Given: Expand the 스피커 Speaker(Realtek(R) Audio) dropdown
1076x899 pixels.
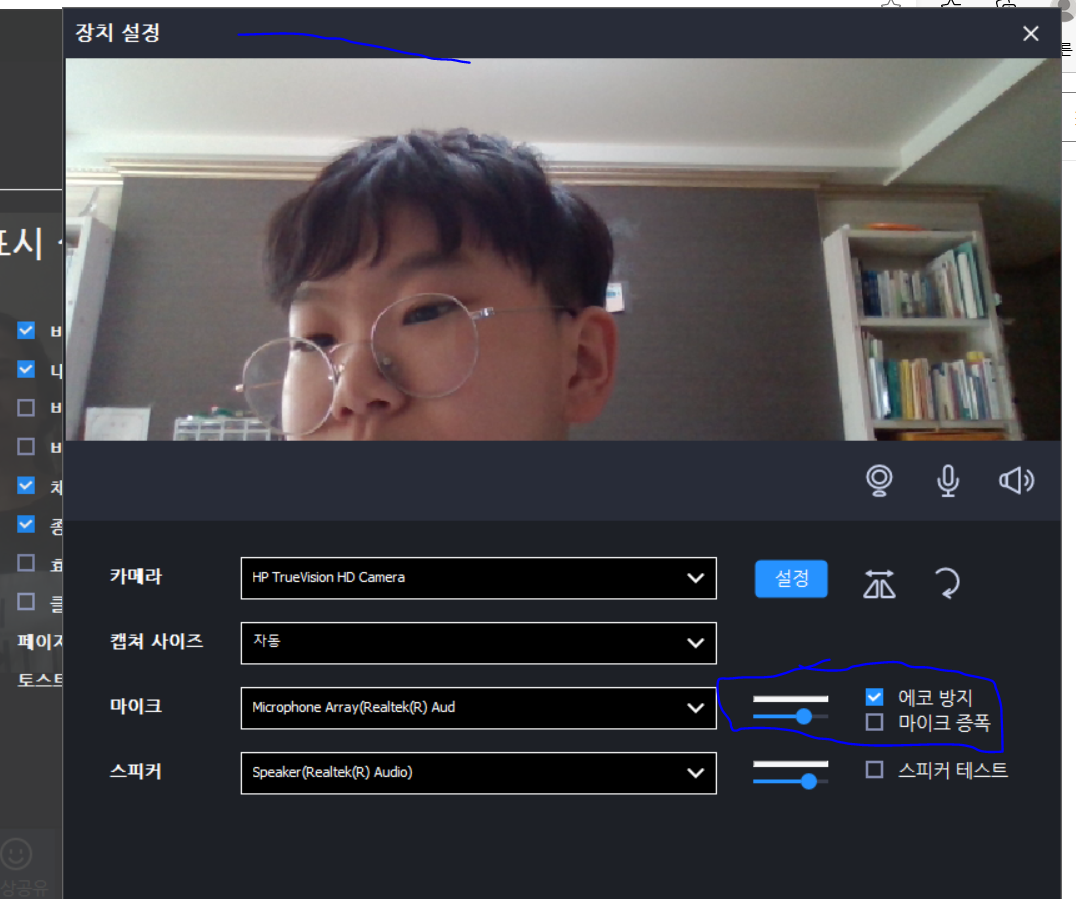Looking at the screenshot, I should 478,773.
